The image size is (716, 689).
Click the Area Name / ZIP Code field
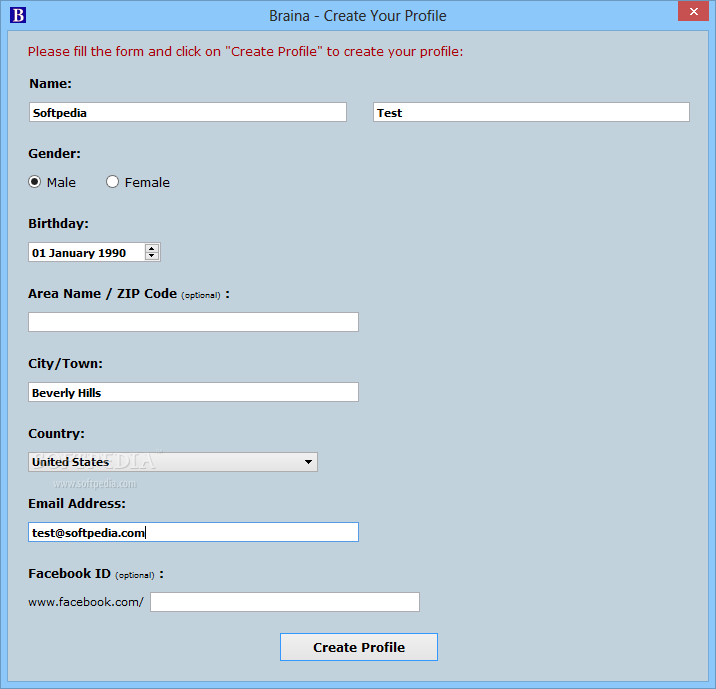tap(193, 322)
